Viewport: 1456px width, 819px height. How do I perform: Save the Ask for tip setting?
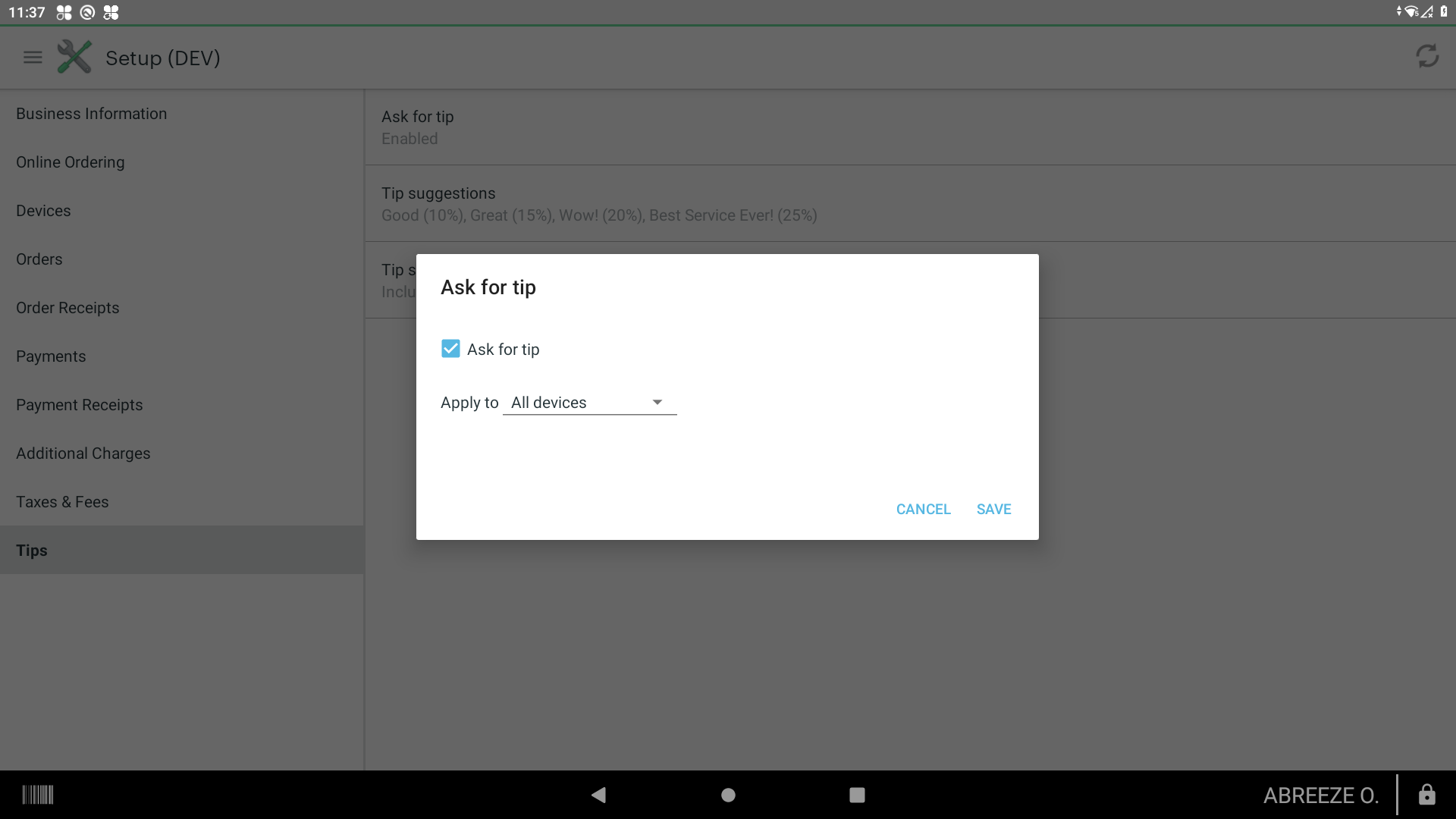pos(993,510)
